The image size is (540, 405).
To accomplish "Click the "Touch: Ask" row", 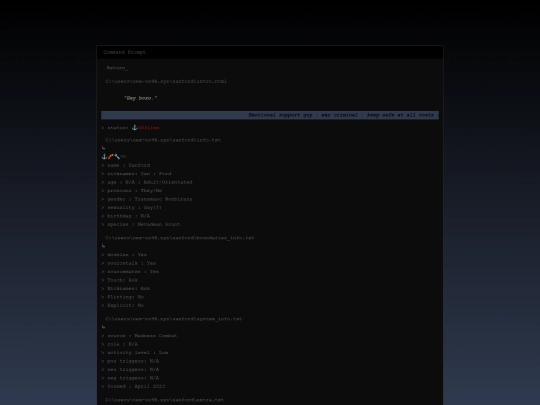I will 120,280.
